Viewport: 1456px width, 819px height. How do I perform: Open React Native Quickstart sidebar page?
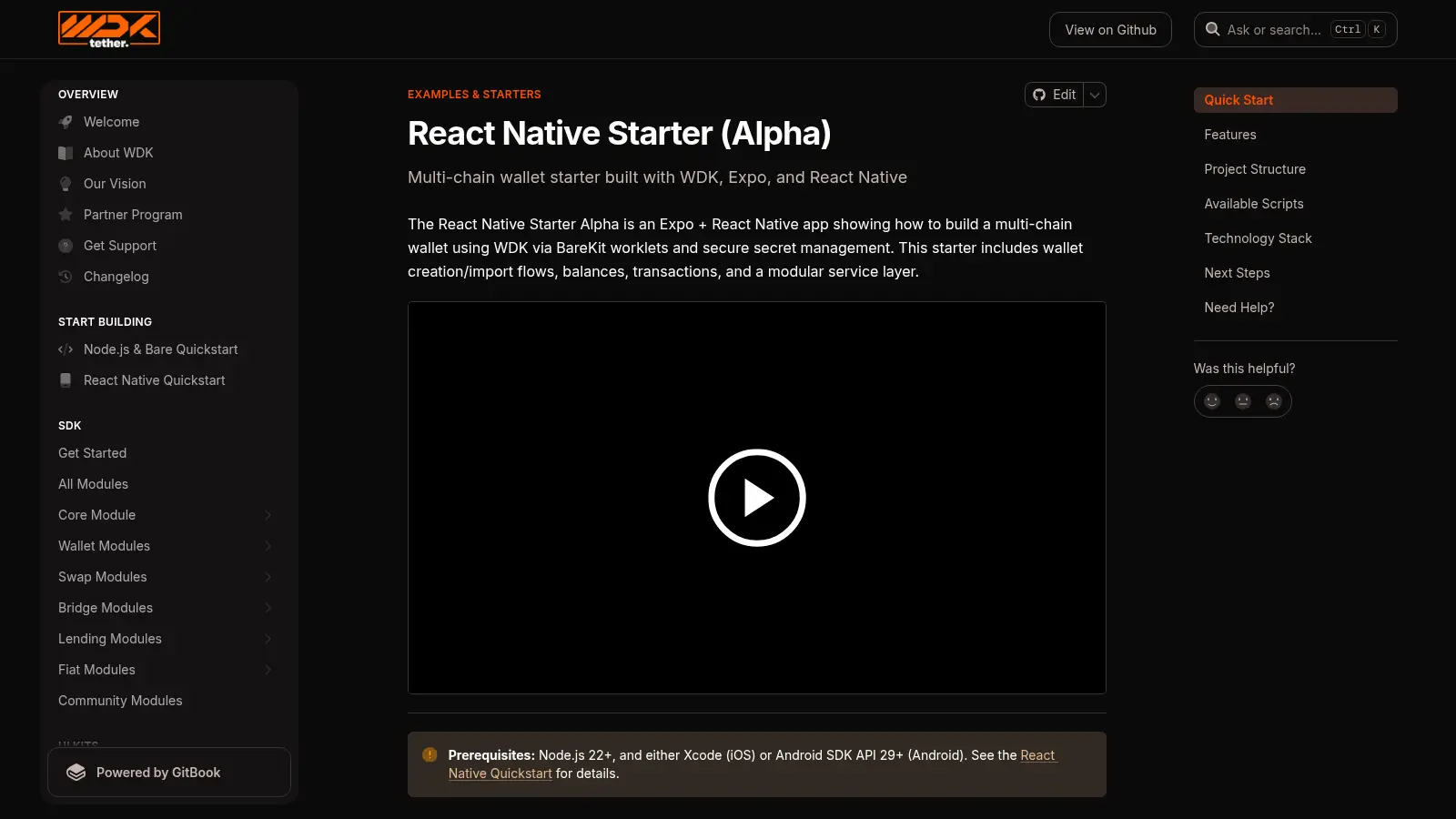(166, 380)
